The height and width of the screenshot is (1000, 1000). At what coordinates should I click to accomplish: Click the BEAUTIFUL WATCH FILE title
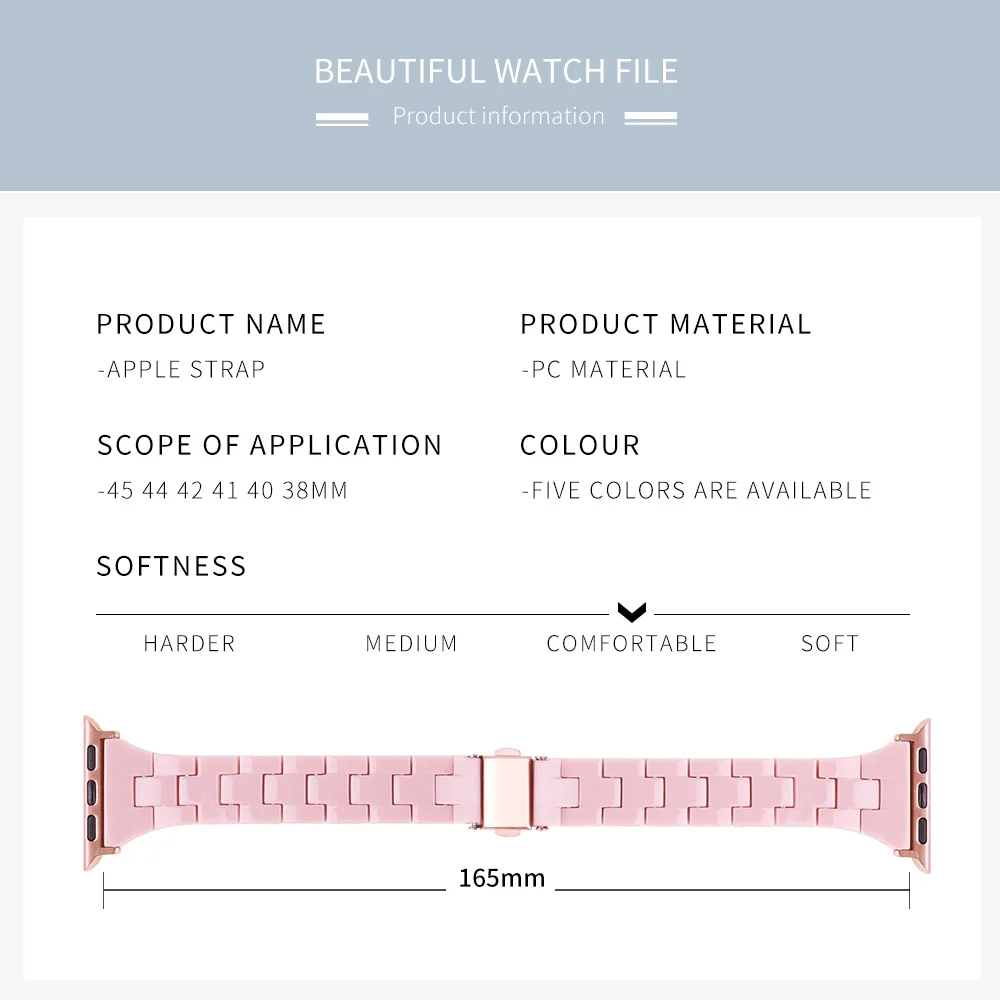tap(496, 71)
